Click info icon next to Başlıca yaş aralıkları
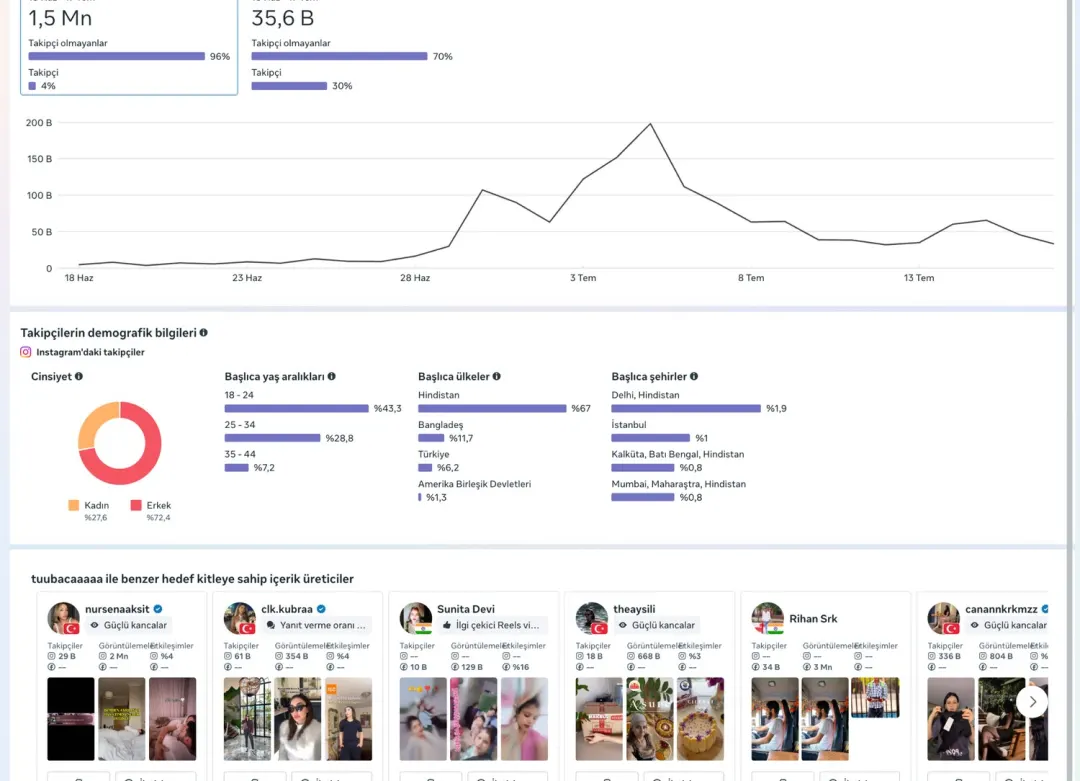The image size is (1080, 781). [332, 376]
